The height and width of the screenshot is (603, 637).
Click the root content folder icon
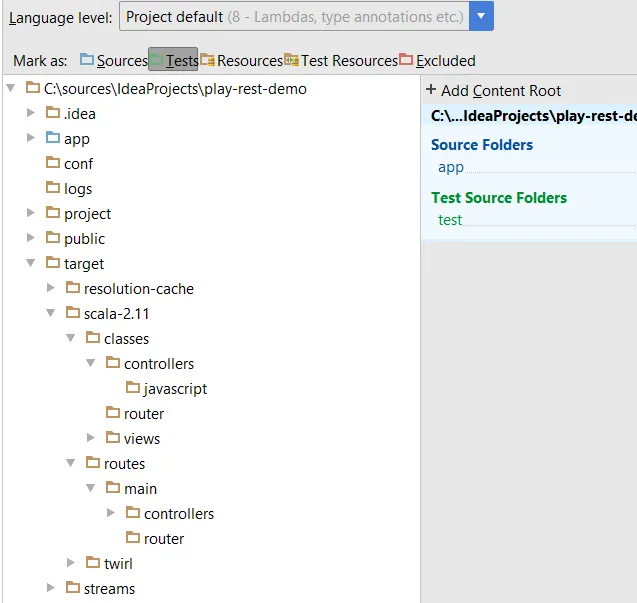click(x=33, y=87)
